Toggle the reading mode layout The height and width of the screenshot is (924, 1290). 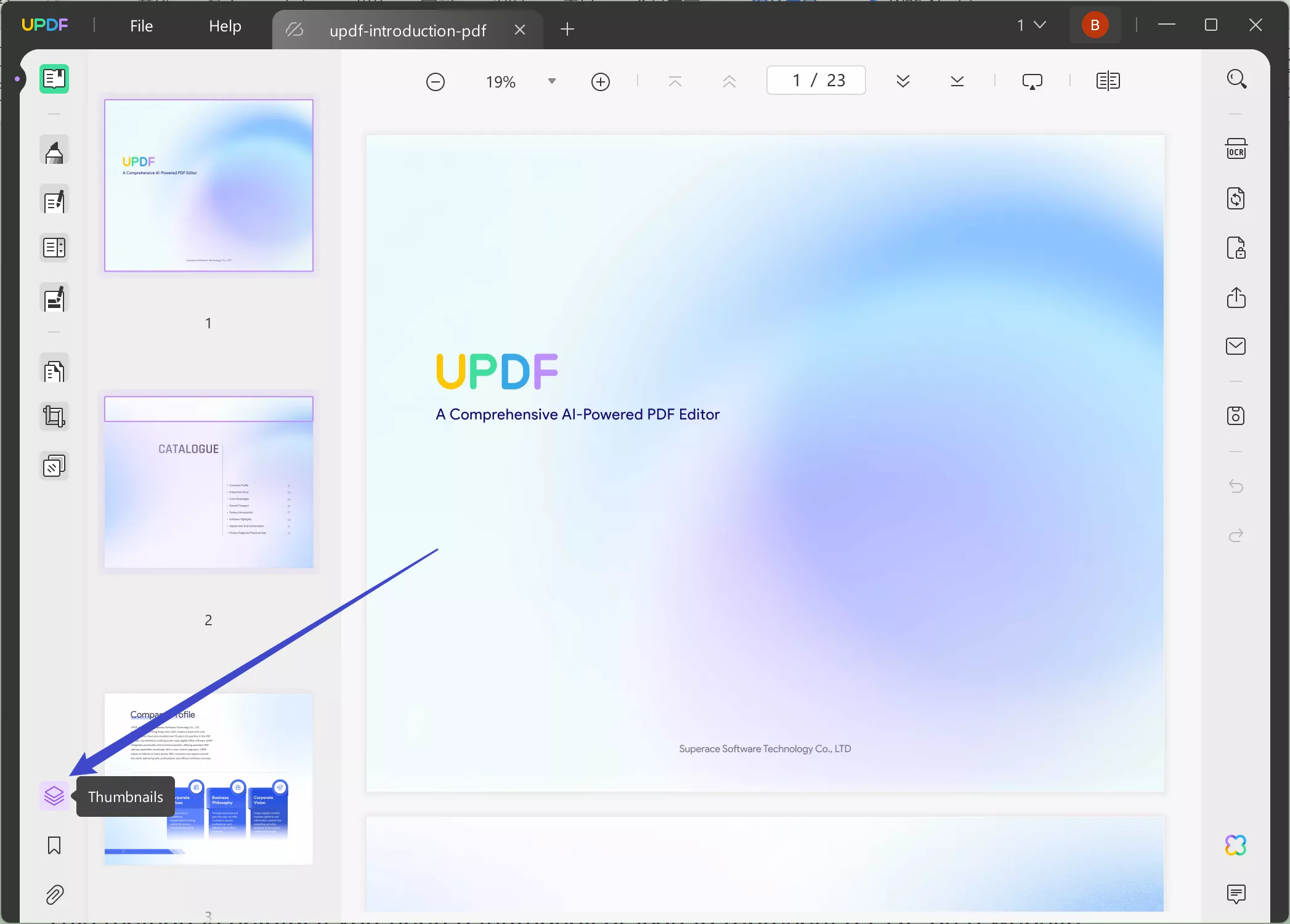coord(1109,81)
